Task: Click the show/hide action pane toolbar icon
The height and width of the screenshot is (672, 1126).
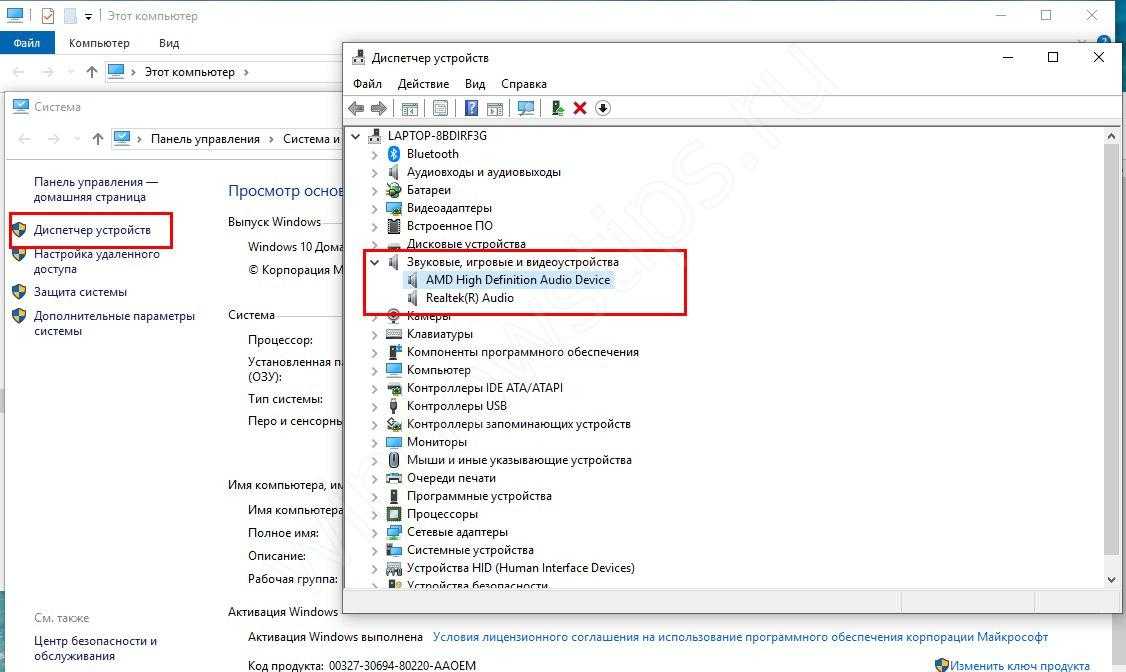Action: click(x=495, y=108)
